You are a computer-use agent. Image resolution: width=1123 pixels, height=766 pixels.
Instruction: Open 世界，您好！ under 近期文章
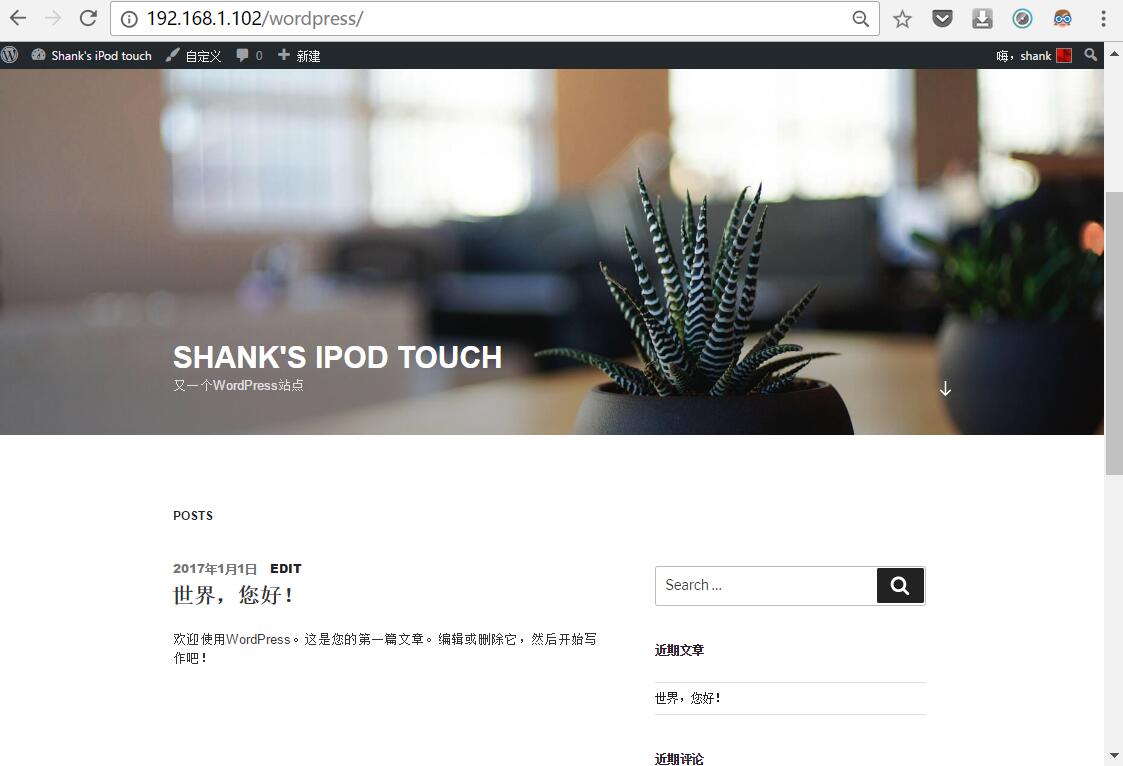click(x=688, y=698)
